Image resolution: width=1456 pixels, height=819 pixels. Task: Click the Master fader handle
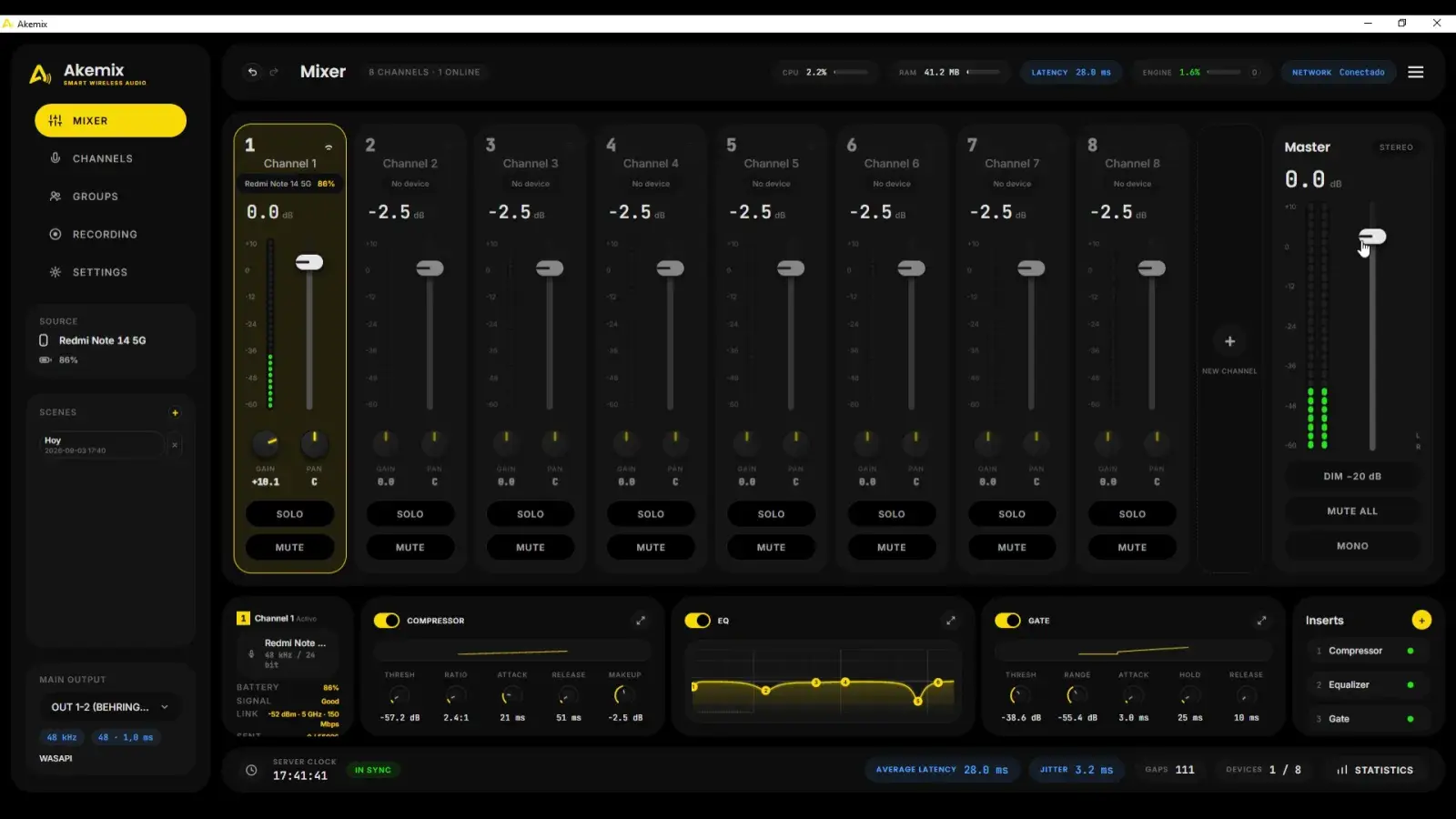(1372, 237)
